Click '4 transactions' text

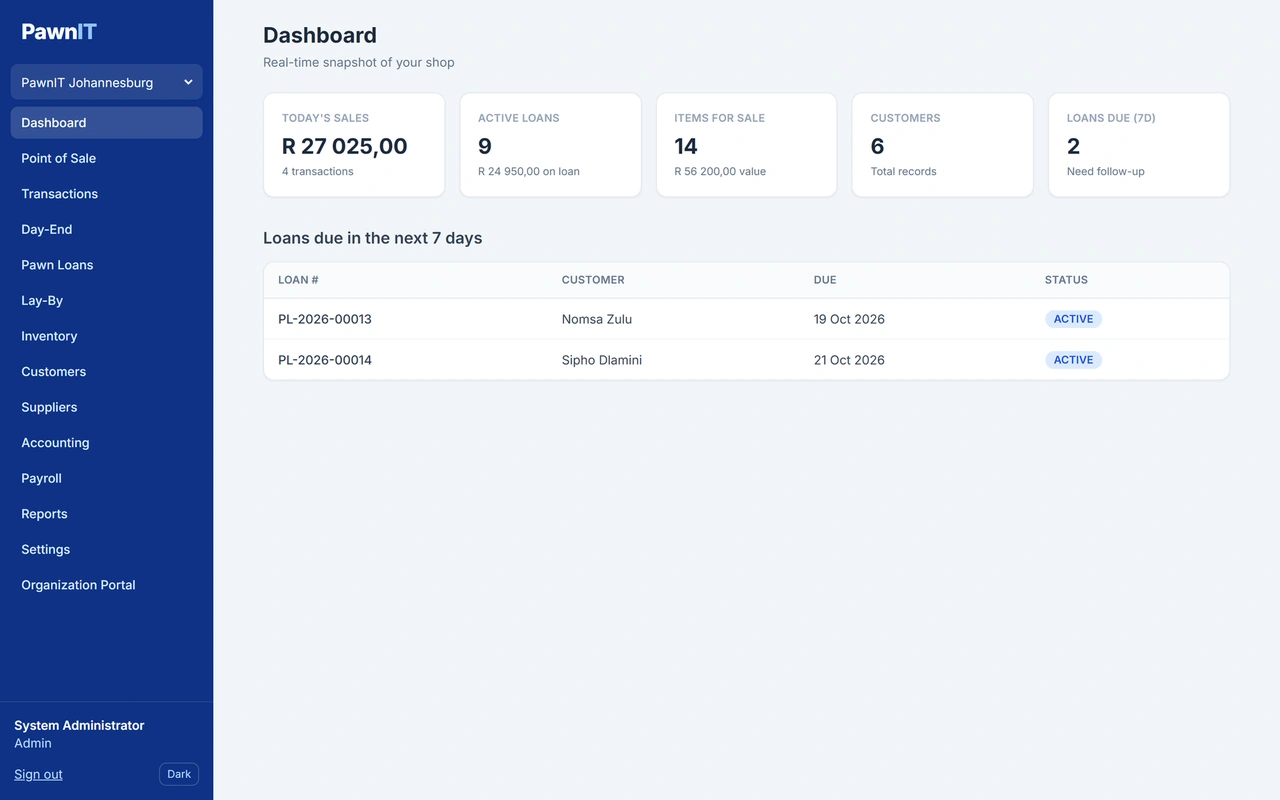pos(318,171)
